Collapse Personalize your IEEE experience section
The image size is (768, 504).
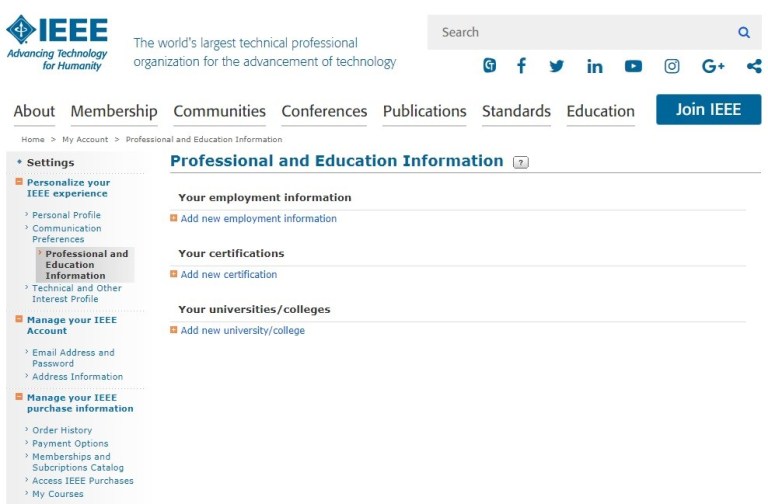19,182
